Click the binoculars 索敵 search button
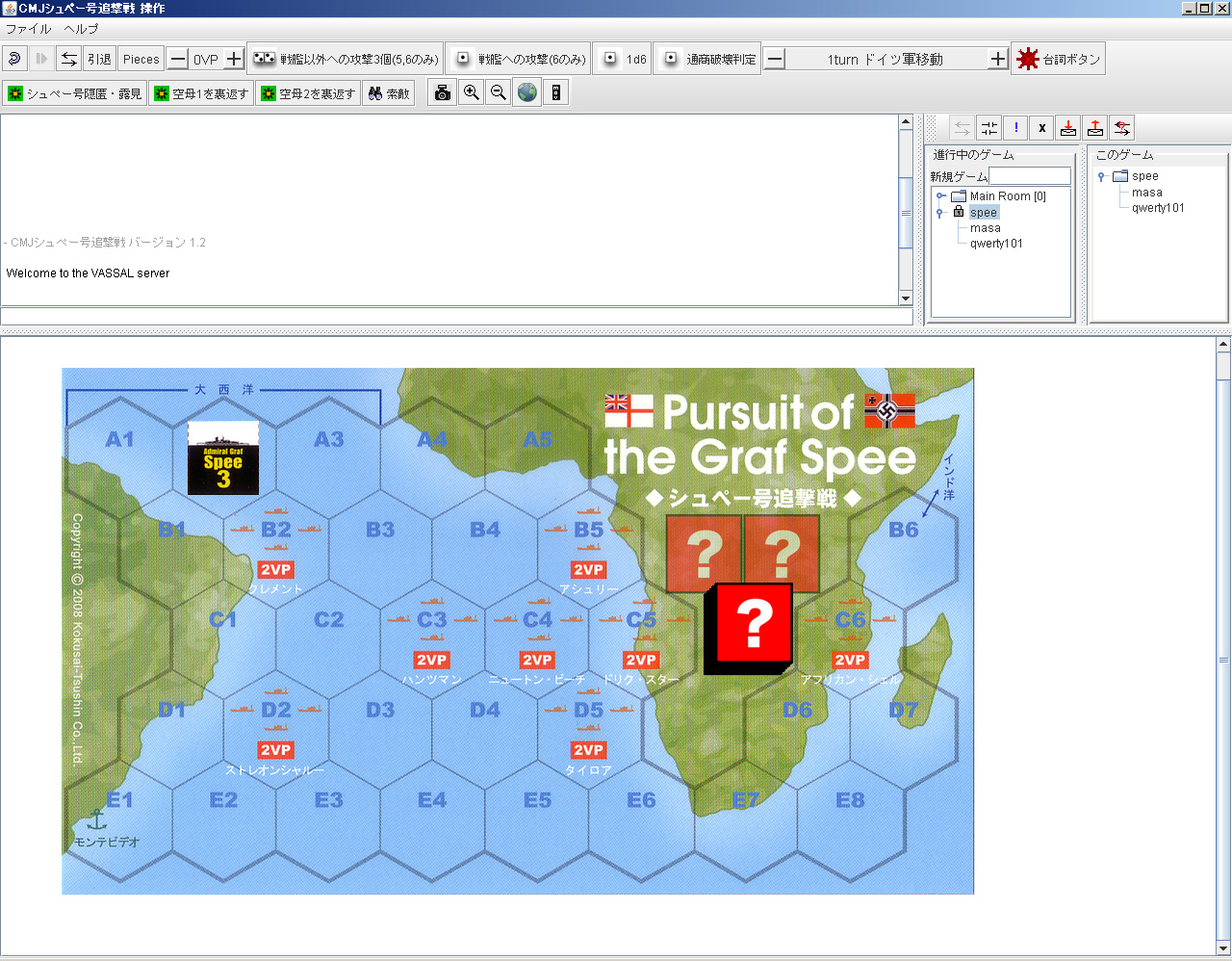Image resolution: width=1232 pixels, height=961 pixels. 389,93
